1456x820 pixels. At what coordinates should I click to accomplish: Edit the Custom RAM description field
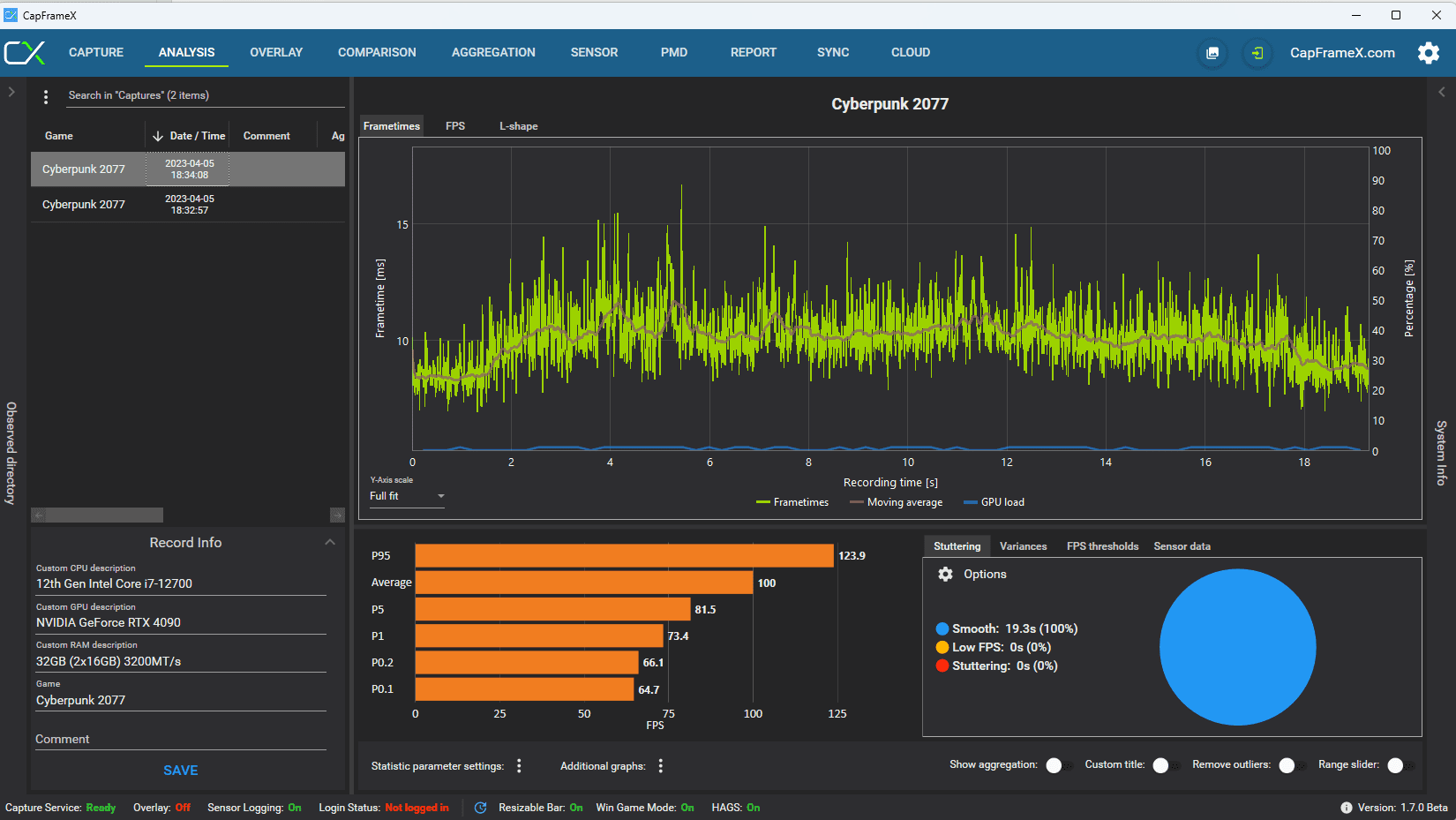tap(180, 662)
